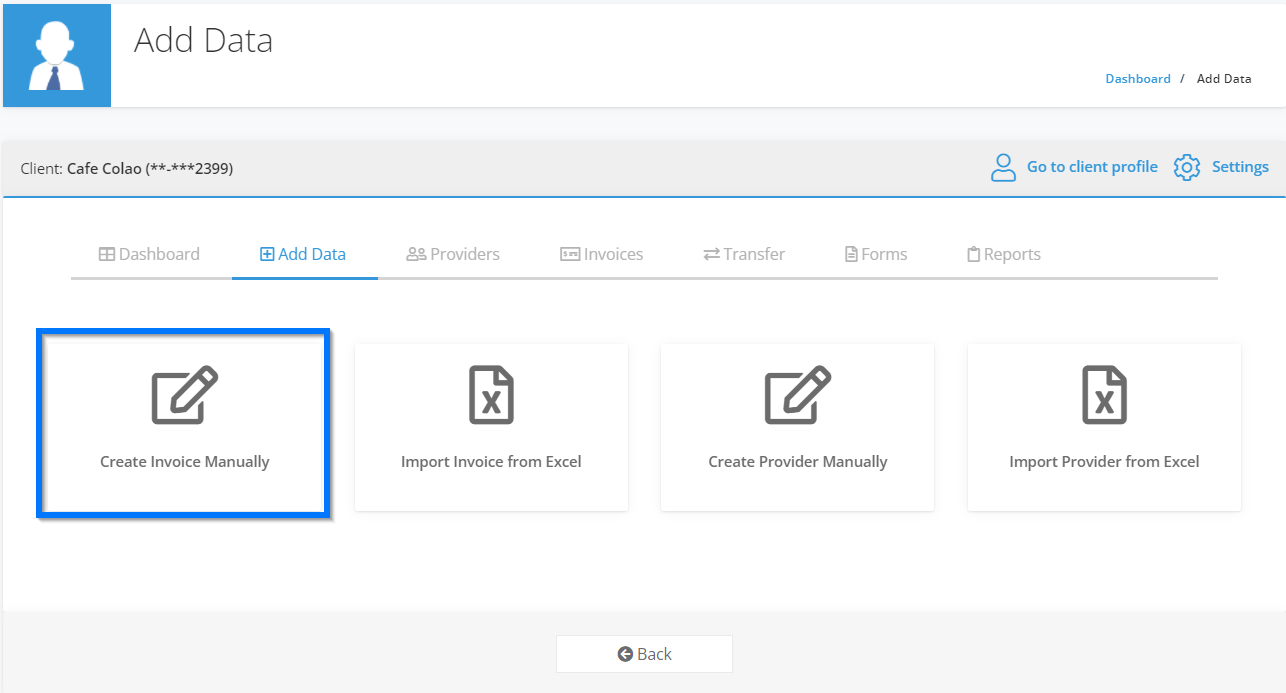The width and height of the screenshot is (1286, 693).
Task: Open the Settings link
Action: coord(1240,167)
